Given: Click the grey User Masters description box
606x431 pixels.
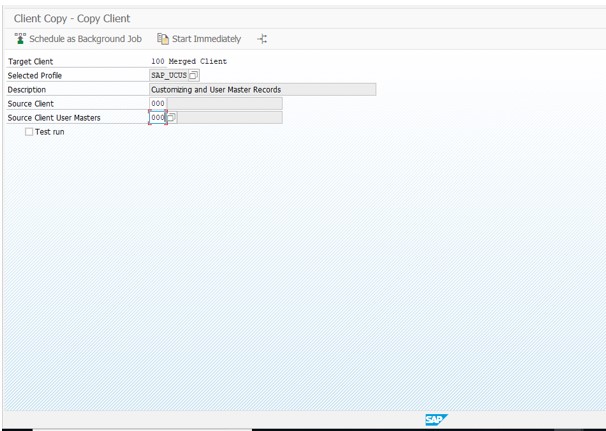Looking at the screenshot, I should (x=230, y=118).
